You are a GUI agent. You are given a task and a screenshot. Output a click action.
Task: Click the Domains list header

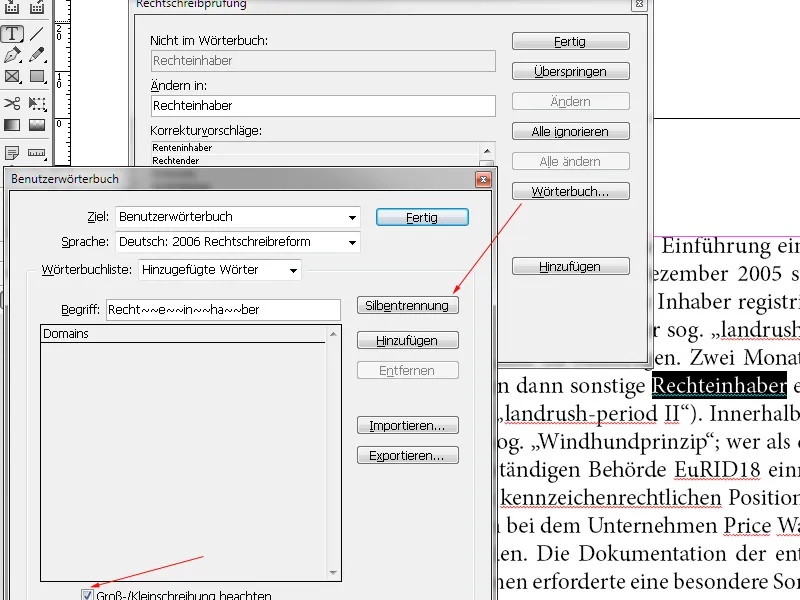click(x=183, y=334)
